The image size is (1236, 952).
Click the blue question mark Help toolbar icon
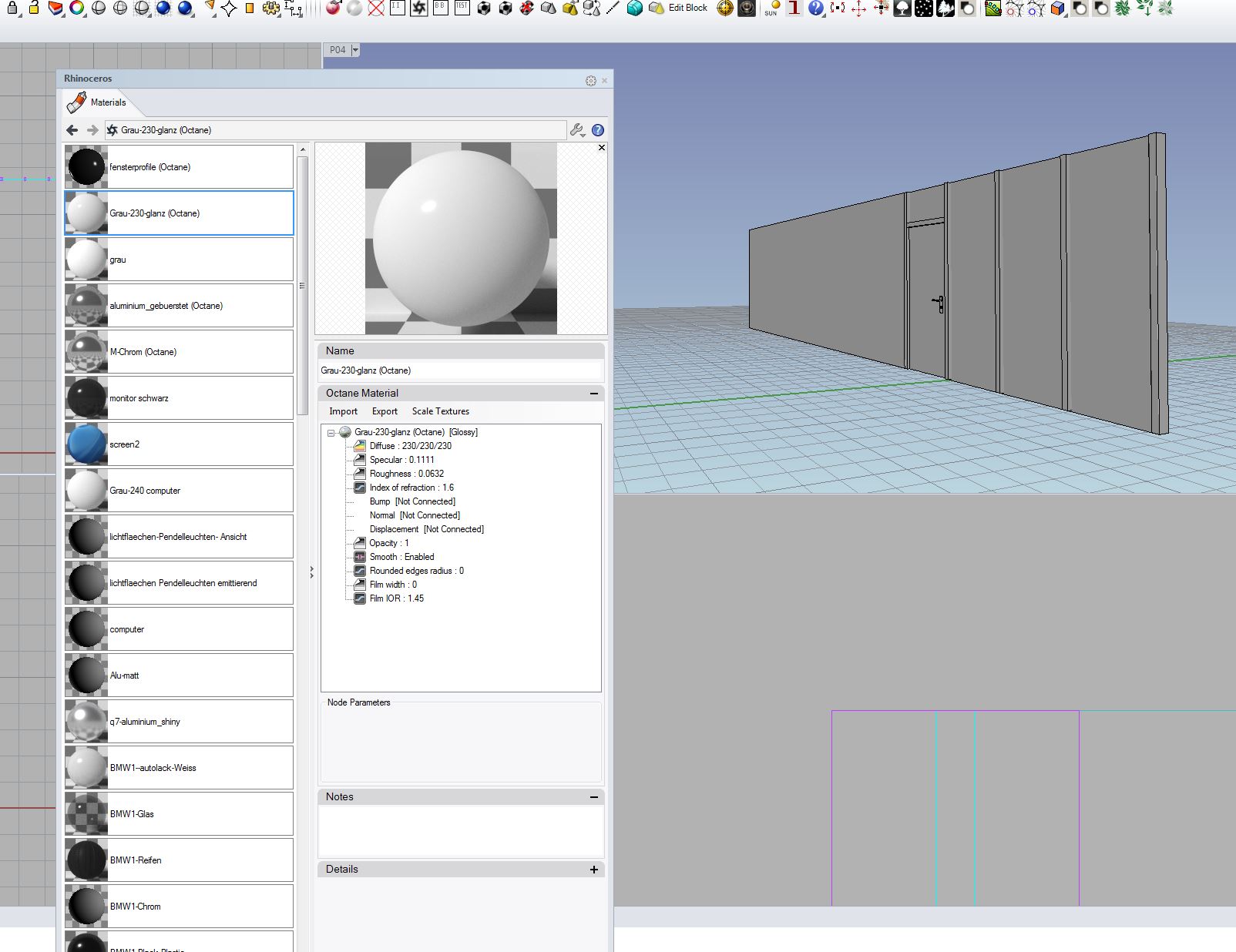[x=815, y=8]
